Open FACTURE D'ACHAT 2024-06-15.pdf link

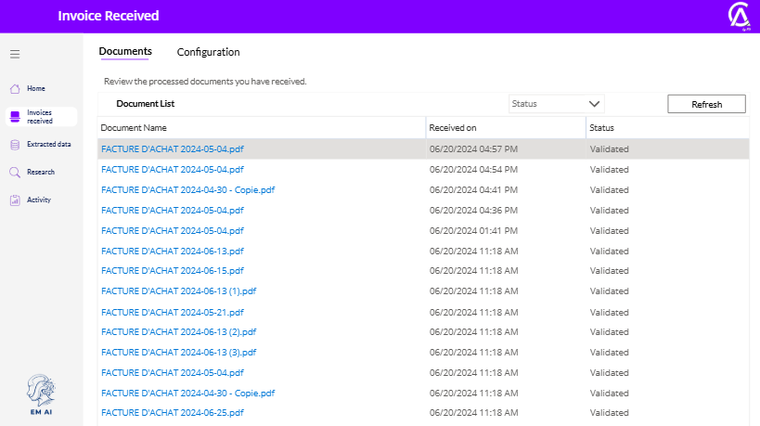click(x=172, y=271)
